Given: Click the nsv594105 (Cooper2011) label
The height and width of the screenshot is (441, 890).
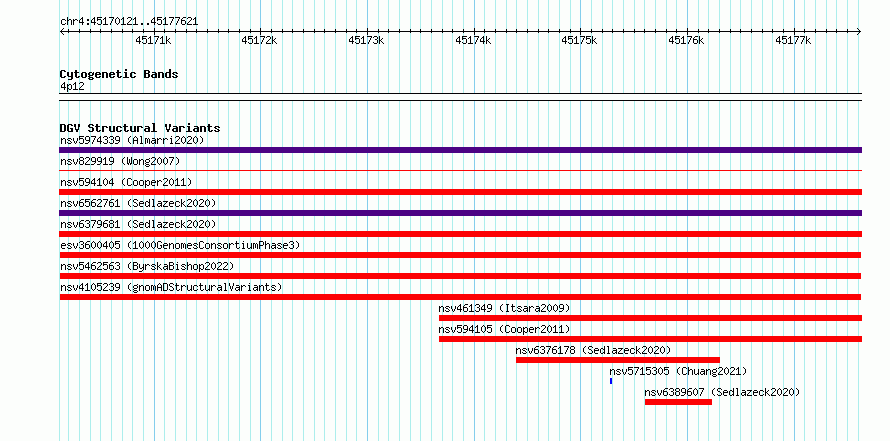Looking at the screenshot, I should 504,329.
